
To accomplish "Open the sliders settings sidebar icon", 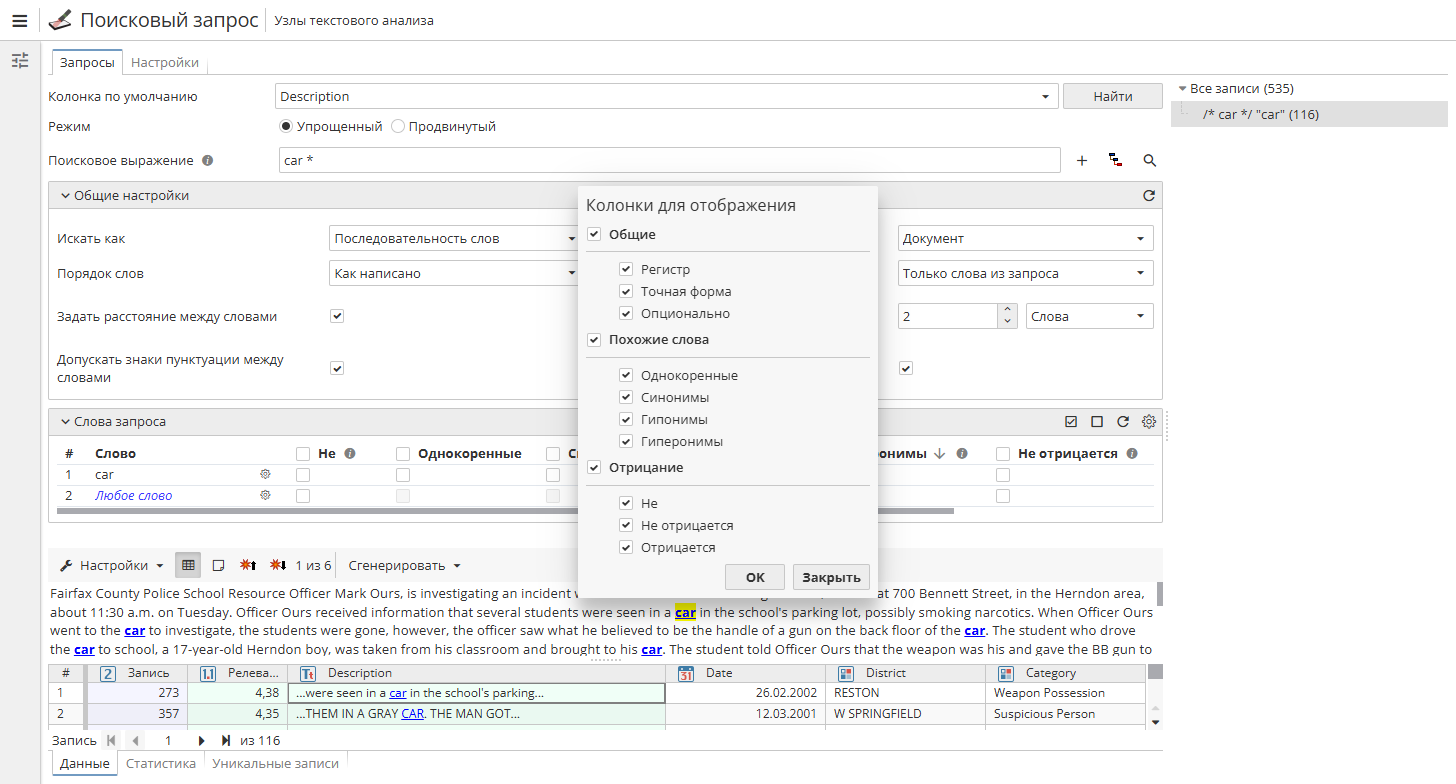I will (19, 61).
